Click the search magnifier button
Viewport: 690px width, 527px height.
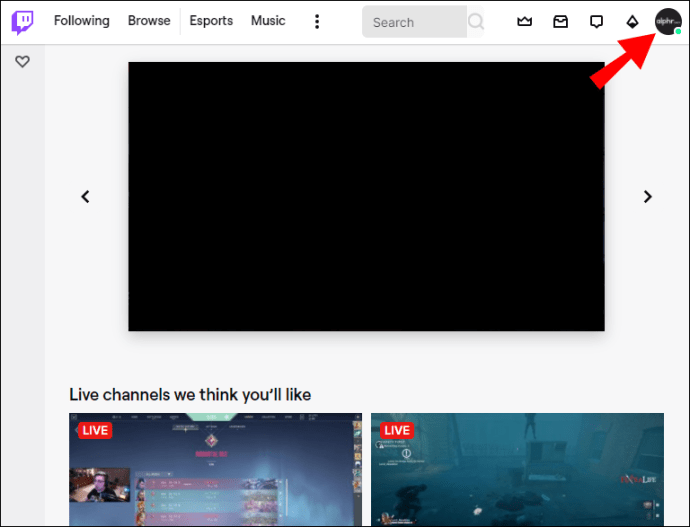tap(475, 22)
